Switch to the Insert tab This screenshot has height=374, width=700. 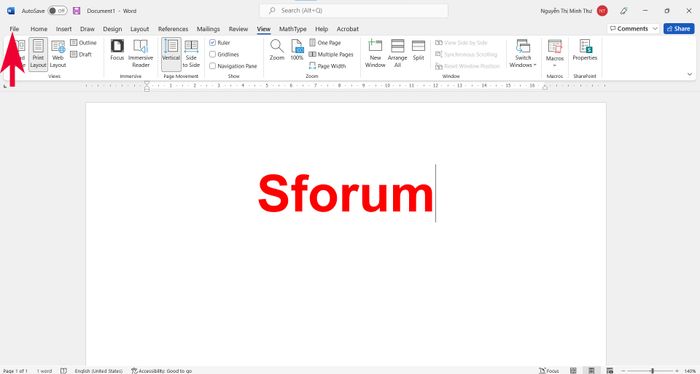63,29
